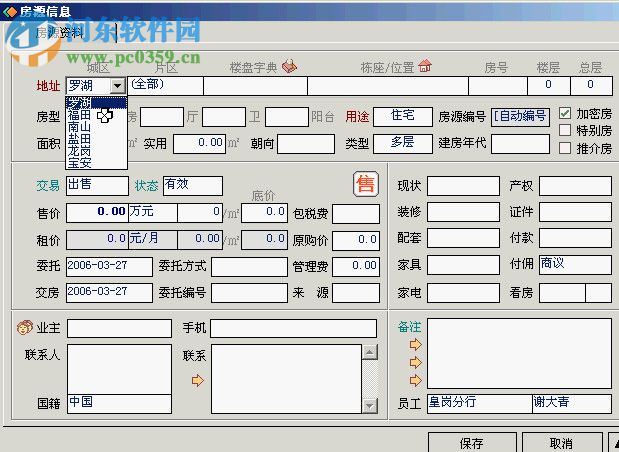Click the 联系 list scroll down arrow
Image resolution: width=619 pixels, height=452 pixels.
[370, 405]
